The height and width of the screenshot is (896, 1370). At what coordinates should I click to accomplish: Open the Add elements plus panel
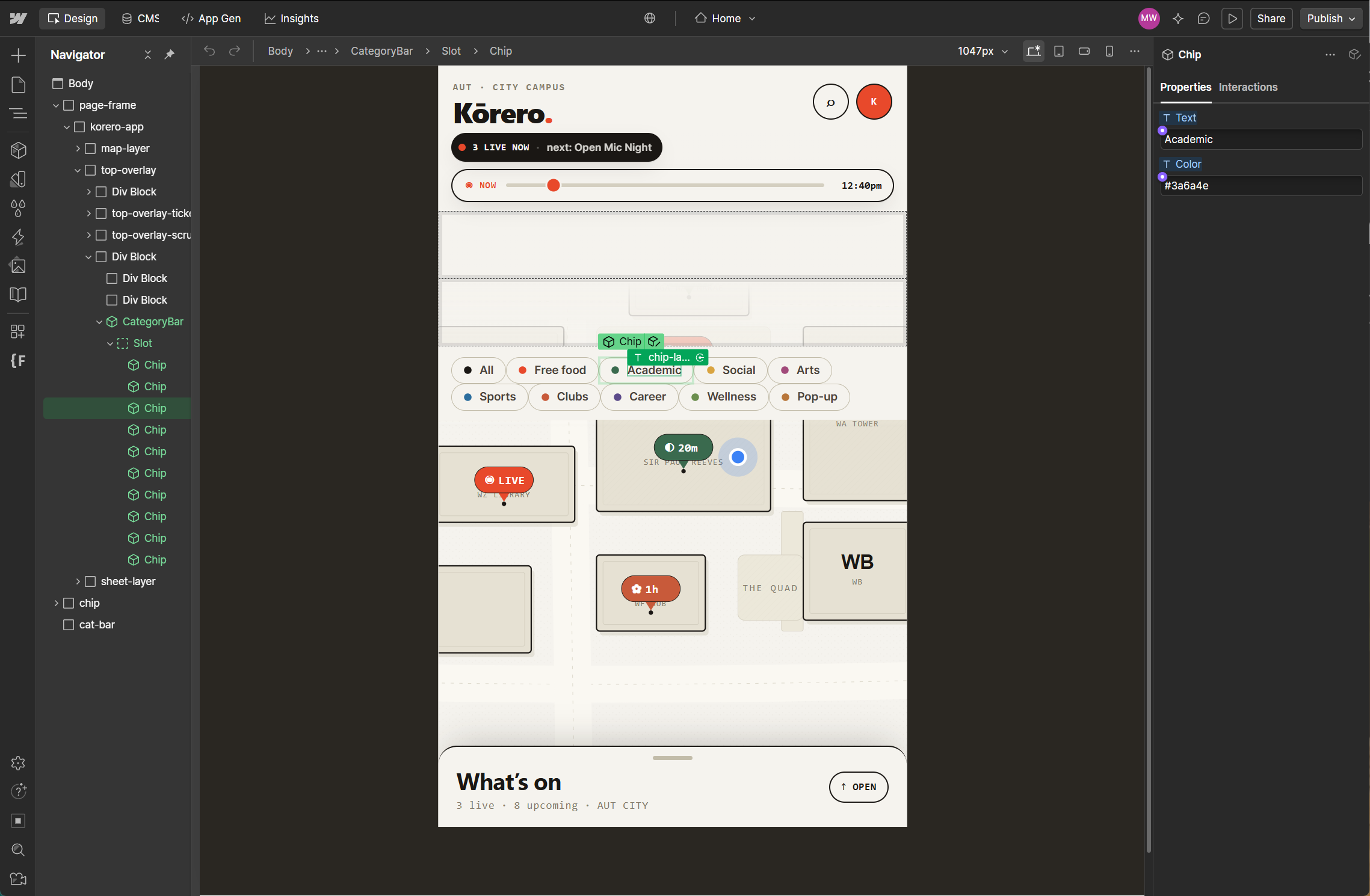(18, 55)
